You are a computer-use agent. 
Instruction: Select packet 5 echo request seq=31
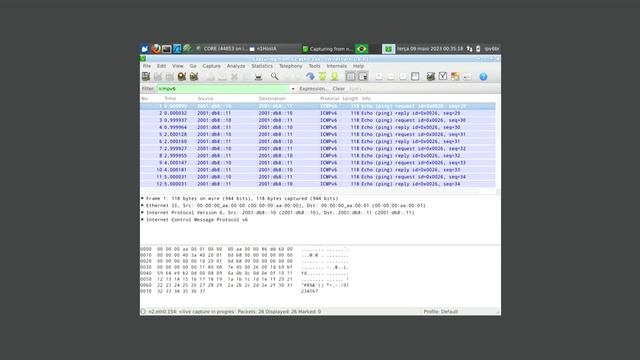pyautogui.click(x=318, y=134)
